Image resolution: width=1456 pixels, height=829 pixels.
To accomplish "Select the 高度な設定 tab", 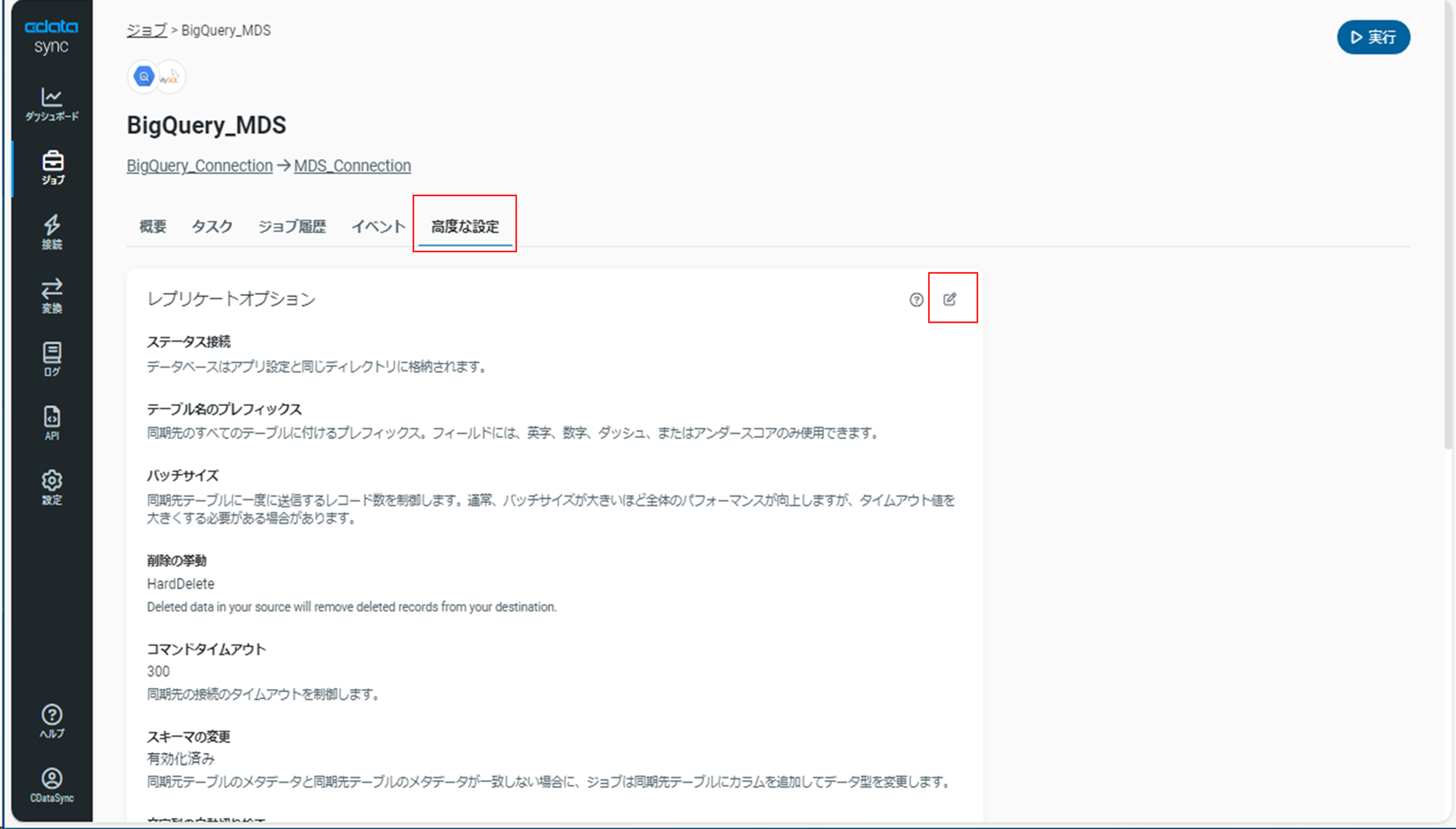I will point(465,226).
